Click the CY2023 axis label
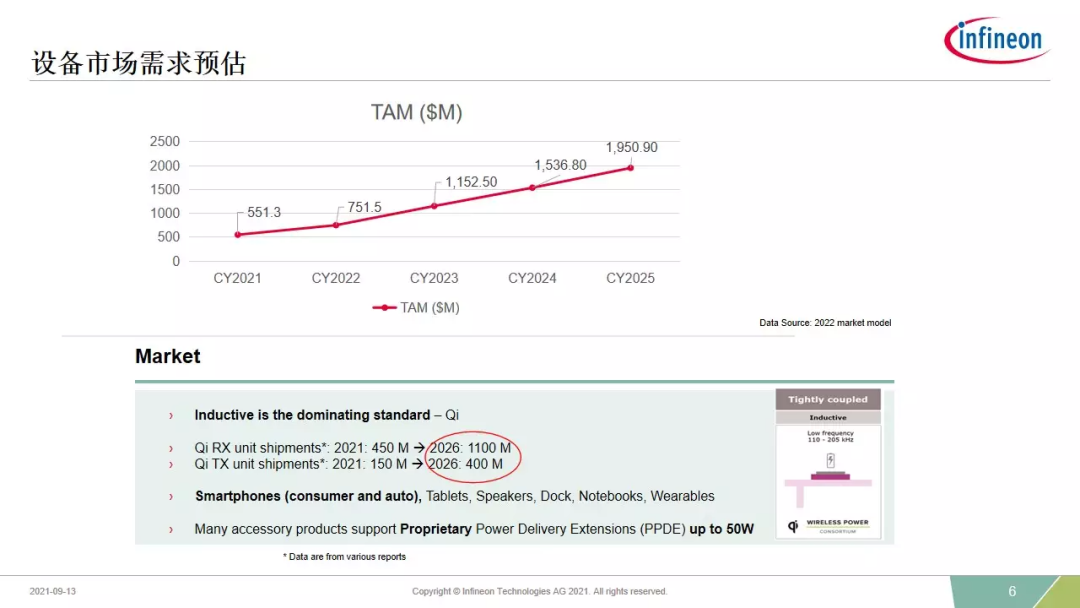Image resolution: width=1080 pixels, height=608 pixels. tap(434, 278)
